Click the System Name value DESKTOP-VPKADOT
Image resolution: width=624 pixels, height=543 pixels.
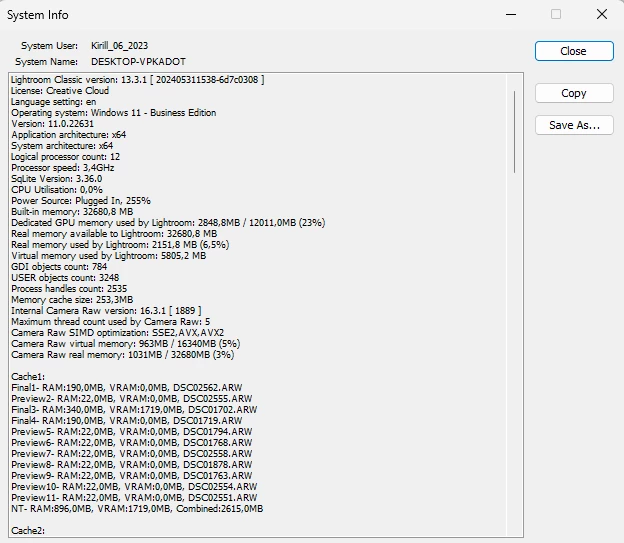pyautogui.click(x=138, y=62)
